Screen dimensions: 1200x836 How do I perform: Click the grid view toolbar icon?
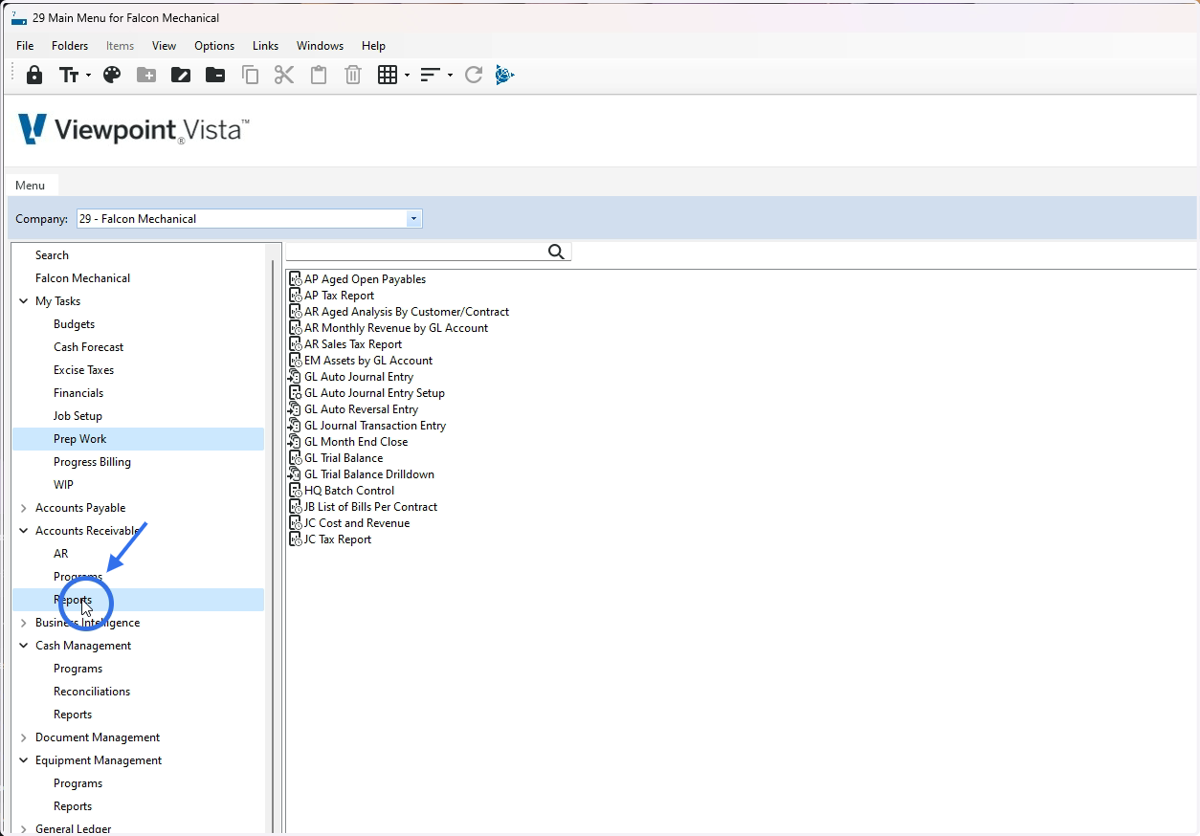[388, 75]
